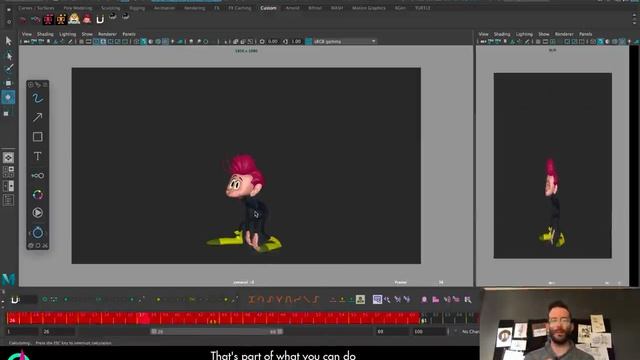Screen dimensions: 640x360
Task: Click the red timeline at current frame 26
Action: (12, 318)
